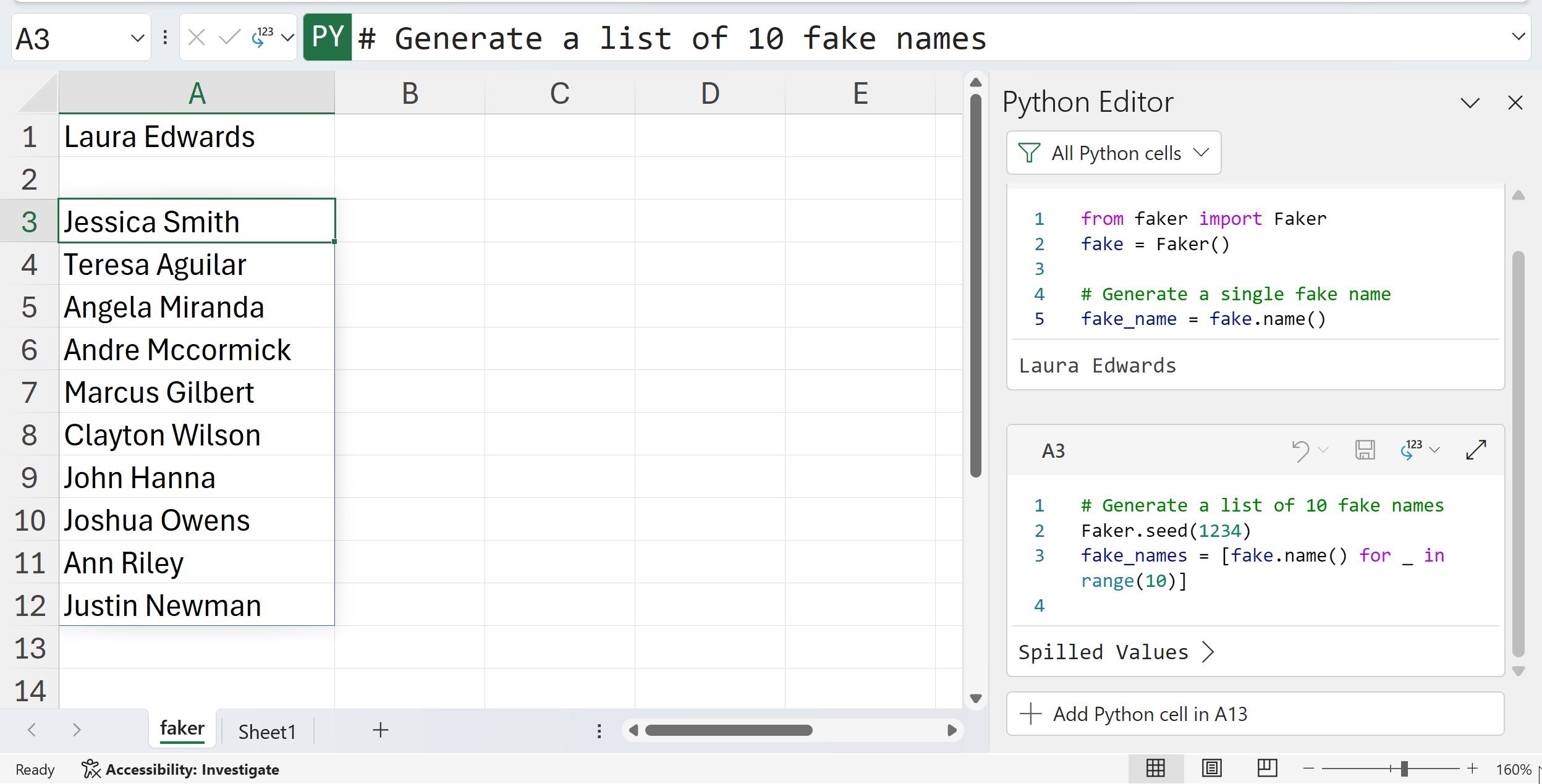Open the Accessibility Investigate status item
This screenshot has width=1542, height=784.
pyautogui.click(x=180, y=769)
